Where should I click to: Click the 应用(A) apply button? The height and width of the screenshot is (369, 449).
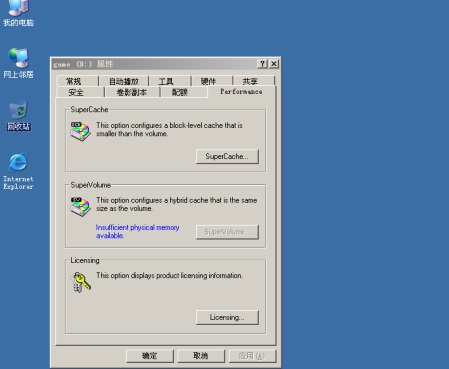[252, 356]
